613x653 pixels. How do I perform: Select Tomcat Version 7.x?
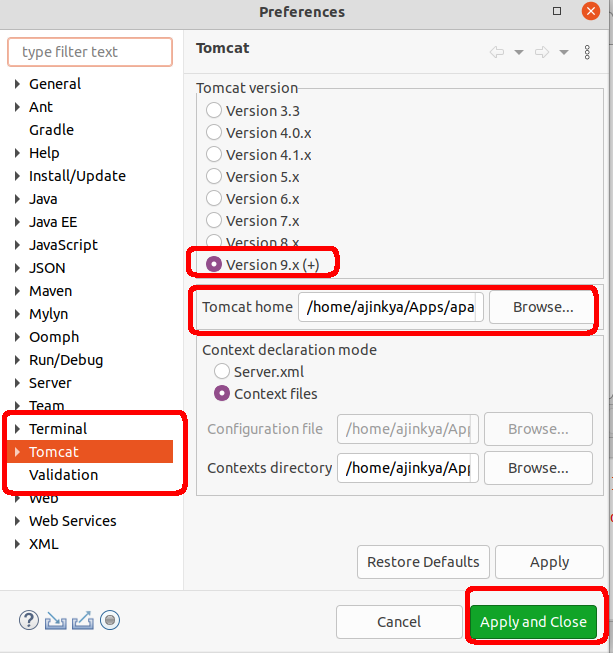(214, 221)
